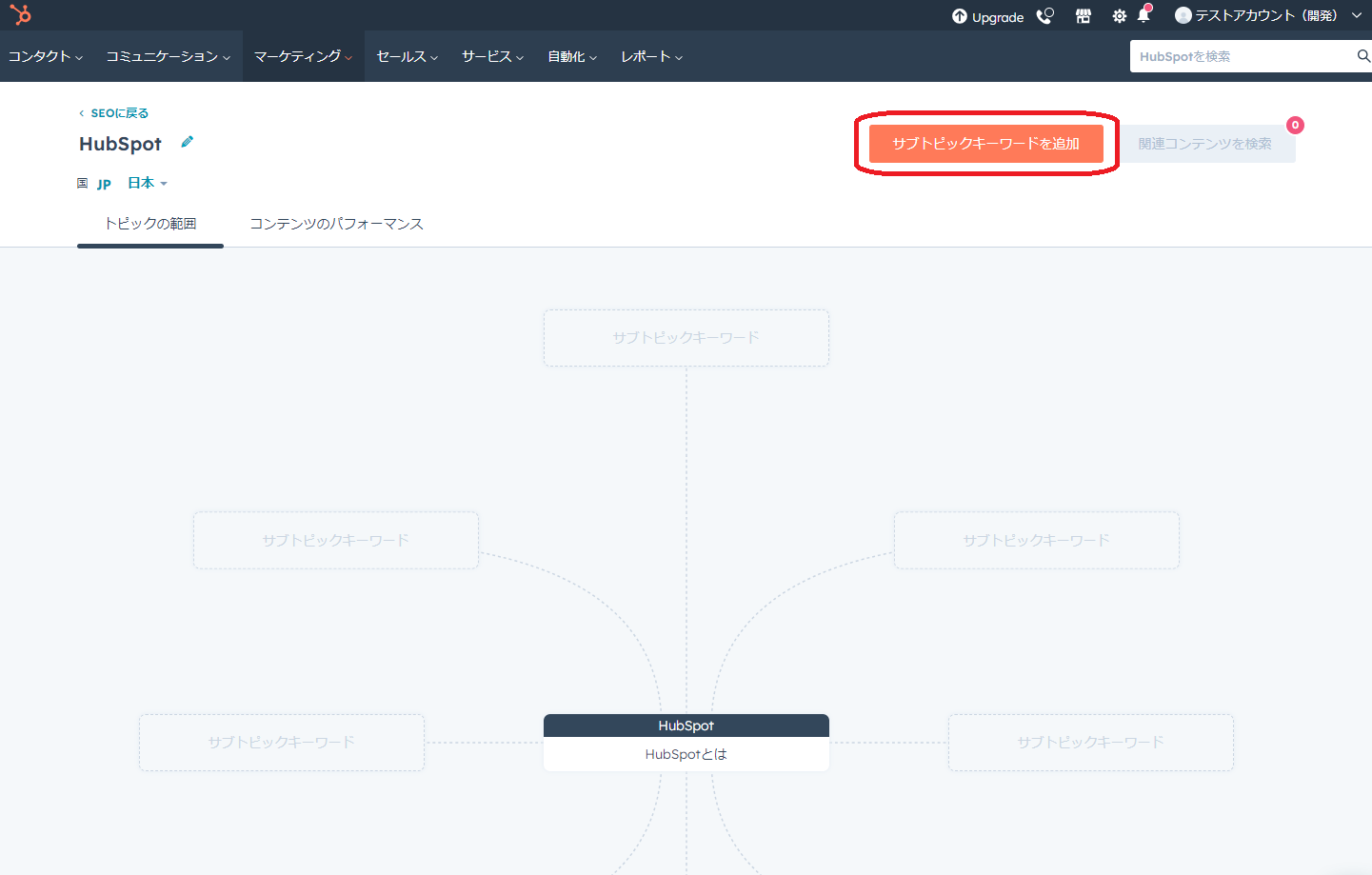Open the レポート menu
The image size is (1372, 875).
tap(652, 57)
